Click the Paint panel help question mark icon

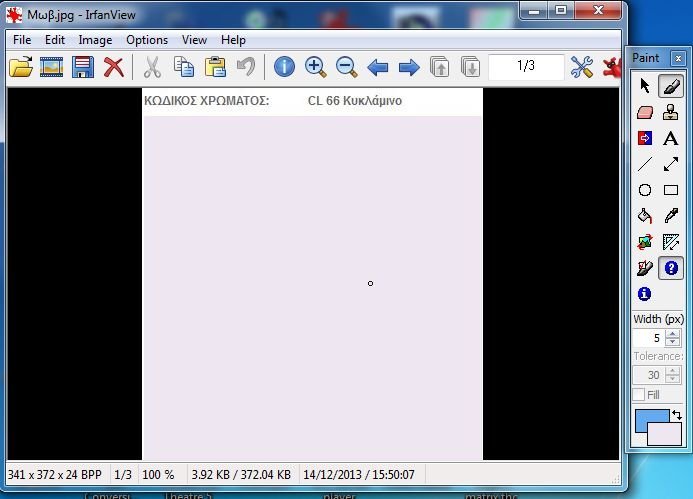click(671, 268)
